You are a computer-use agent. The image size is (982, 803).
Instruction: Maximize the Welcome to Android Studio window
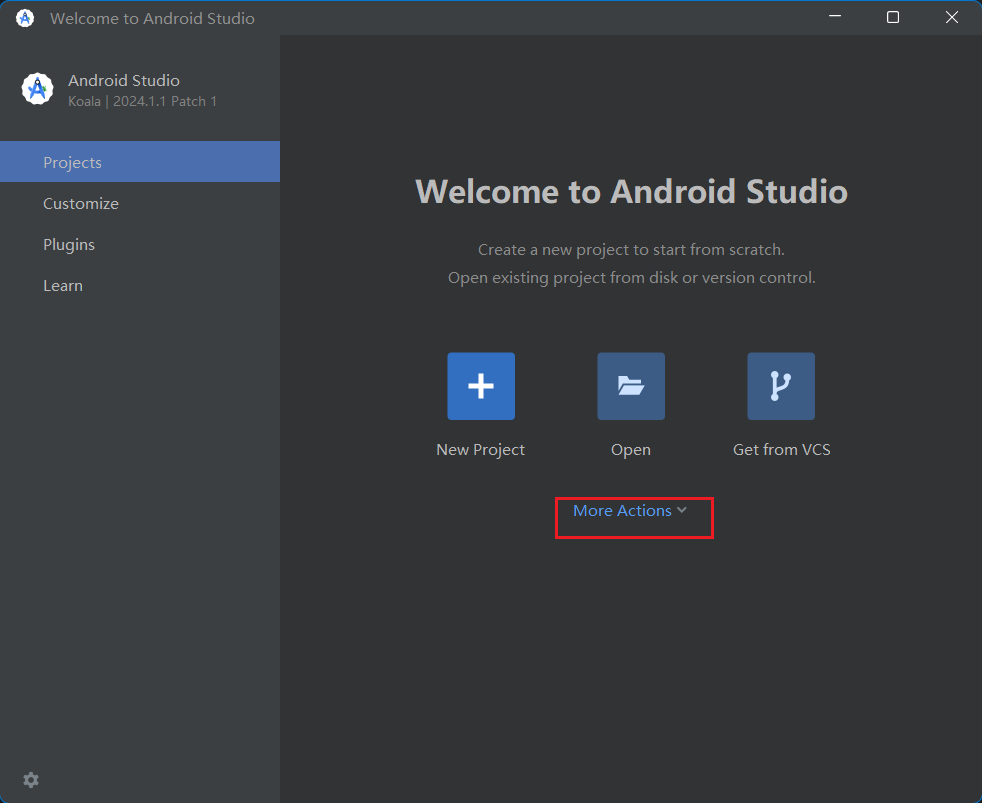point(893,17)
